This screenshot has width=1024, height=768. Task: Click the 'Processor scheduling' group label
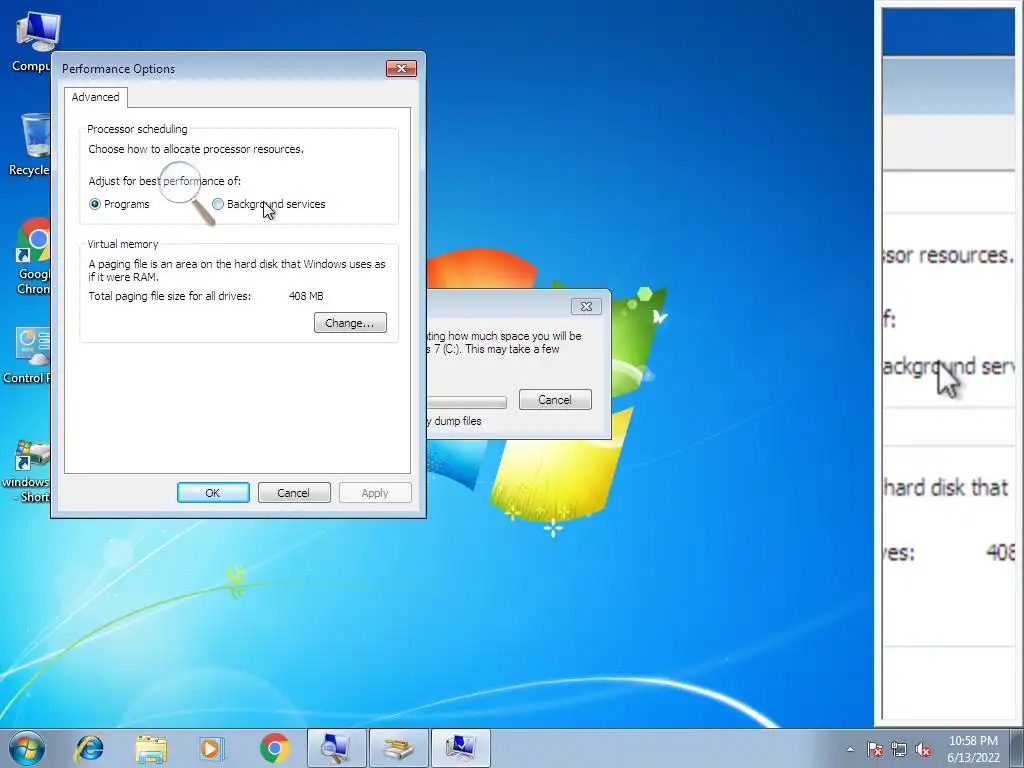tap(137, 129)
